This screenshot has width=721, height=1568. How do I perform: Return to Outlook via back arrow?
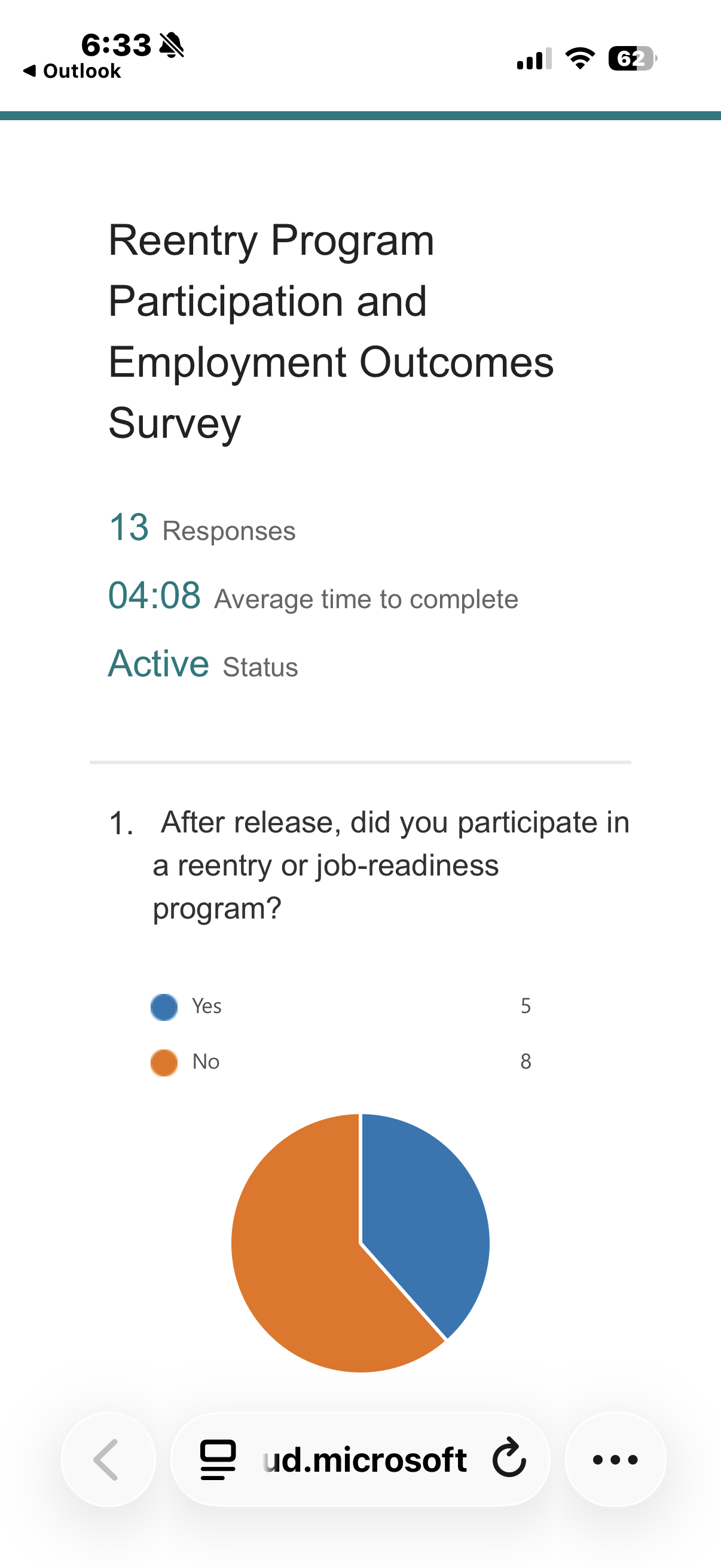coord(72,71)
